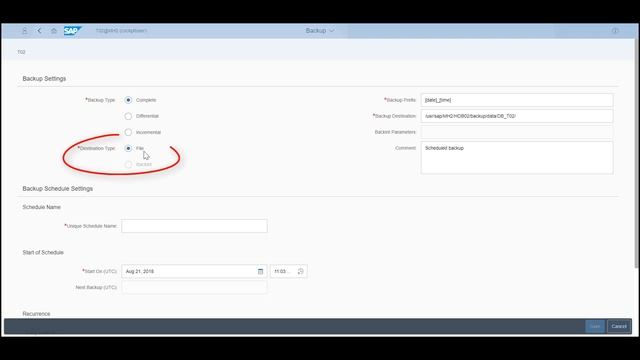Click the Start On date field

point(194,271)
